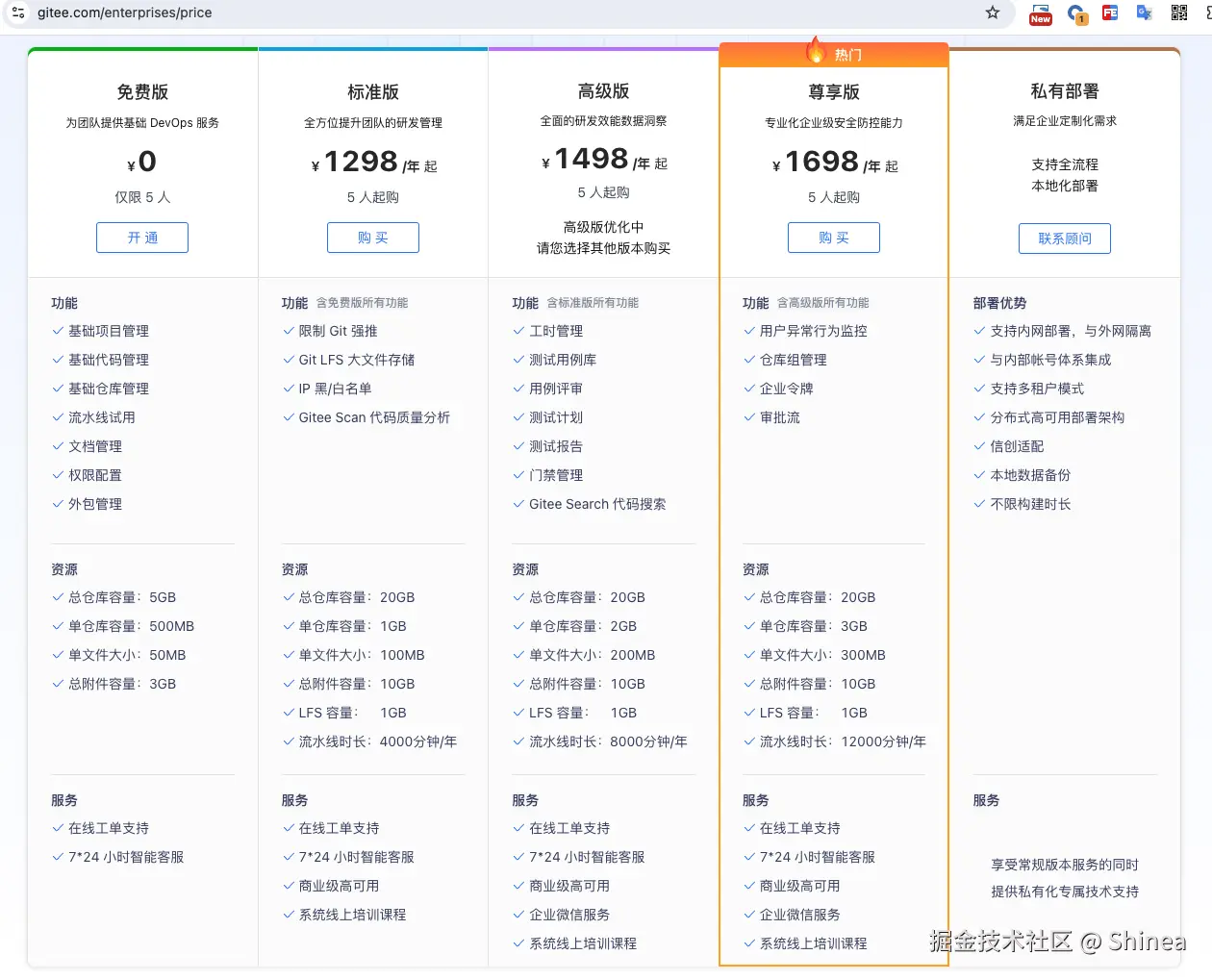Click 基础项目管理 feature item
The width and height of the screenshot is (1212, 980).
109,331
